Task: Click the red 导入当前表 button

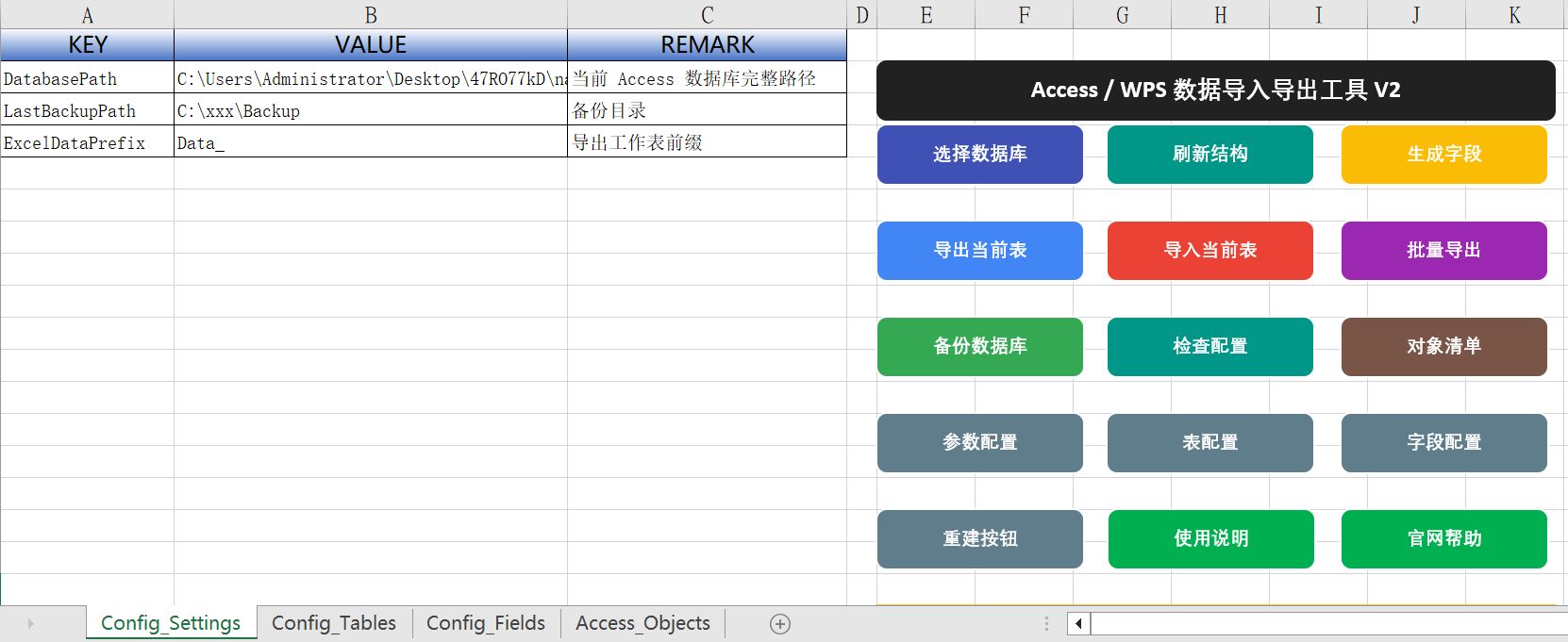Action: pyautogui.click(x=1209, y=251)
